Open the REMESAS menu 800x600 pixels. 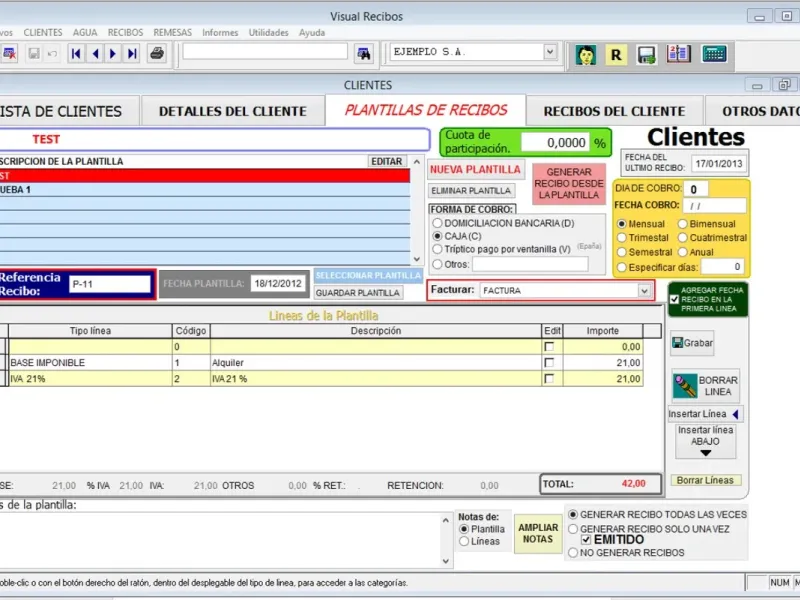point(172,32)
